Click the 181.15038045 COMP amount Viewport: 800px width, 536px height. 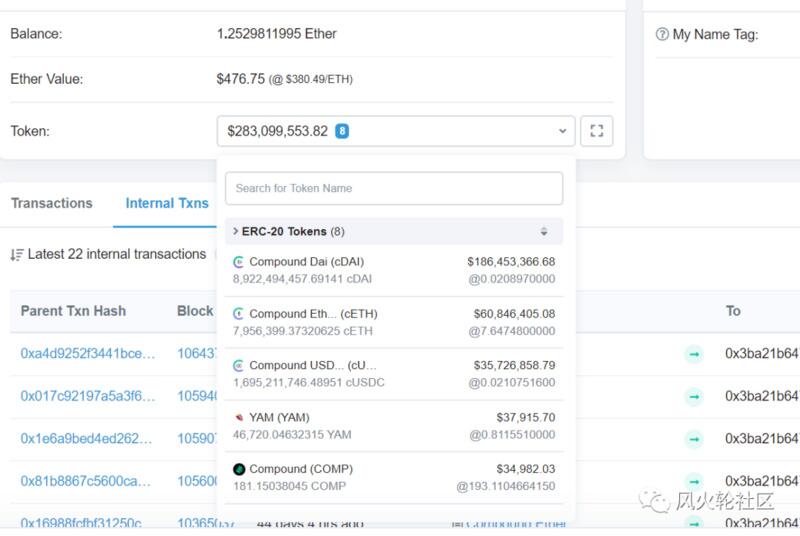[289, 487]
